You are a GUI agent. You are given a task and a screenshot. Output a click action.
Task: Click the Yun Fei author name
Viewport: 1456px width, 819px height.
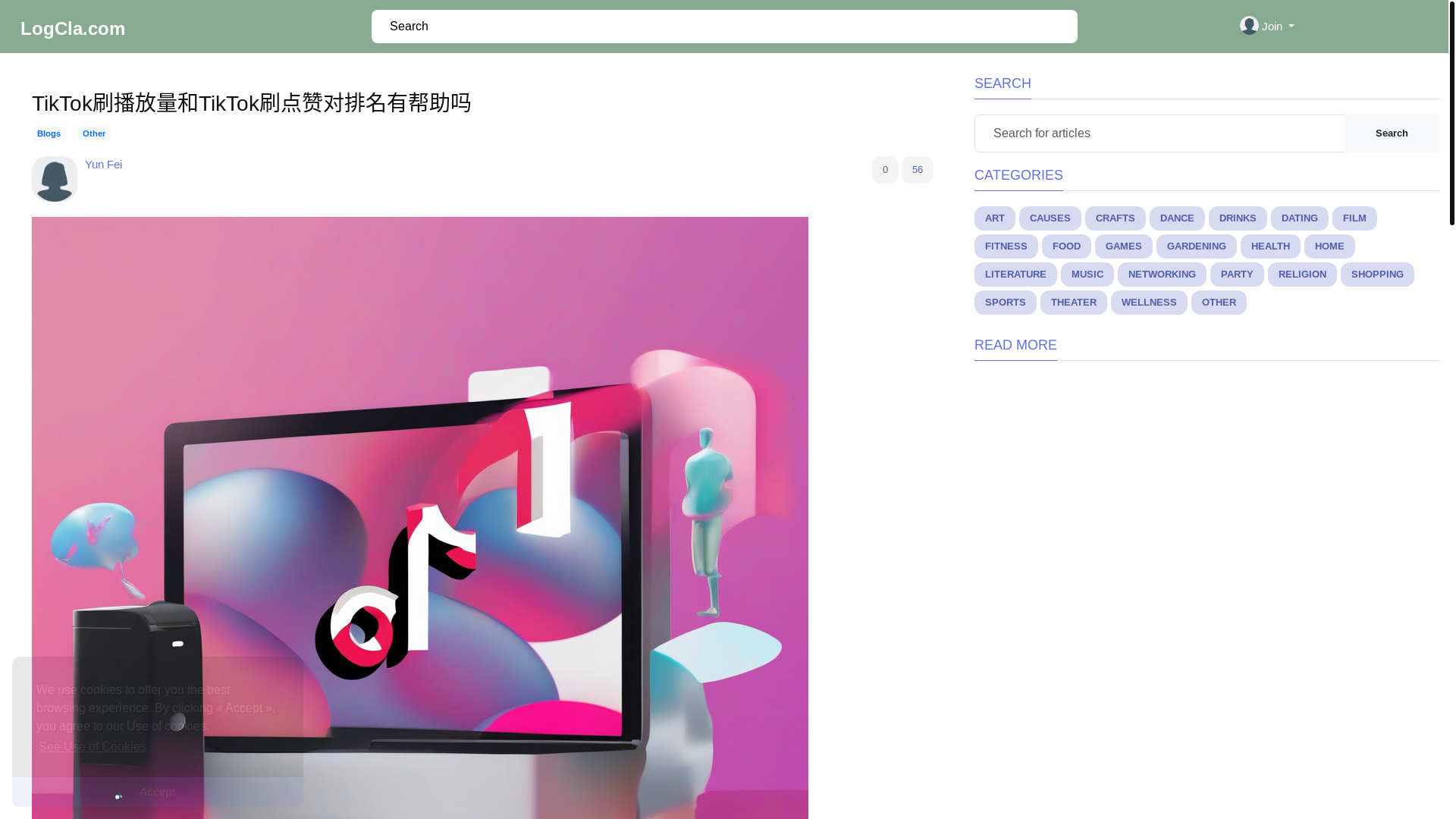pyautogui.click(x=103, y=165)
